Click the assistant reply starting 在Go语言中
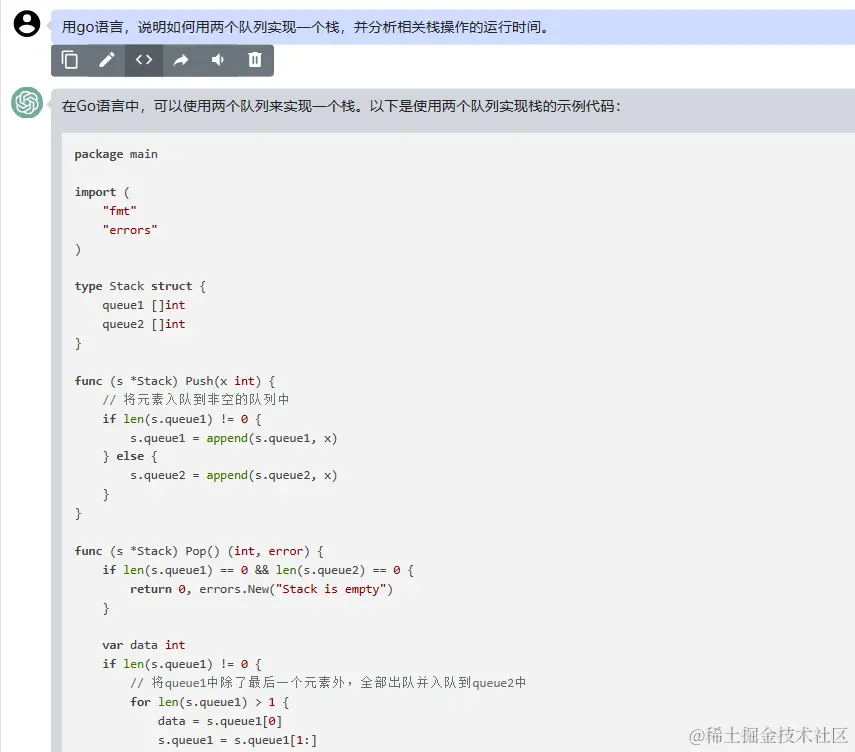 coord(341,106)
